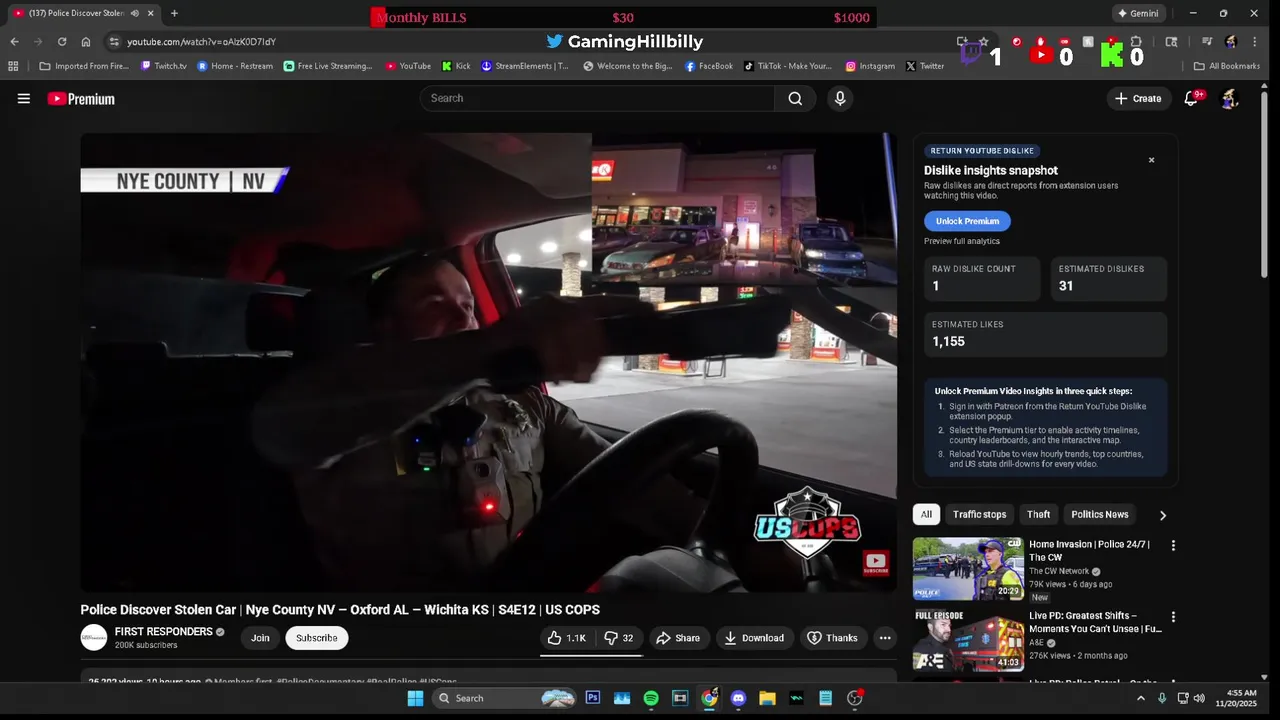This screenshot has width=1280, height=720.
Task: Open Twitter bookmark
Action: click(x=925, y=66)
